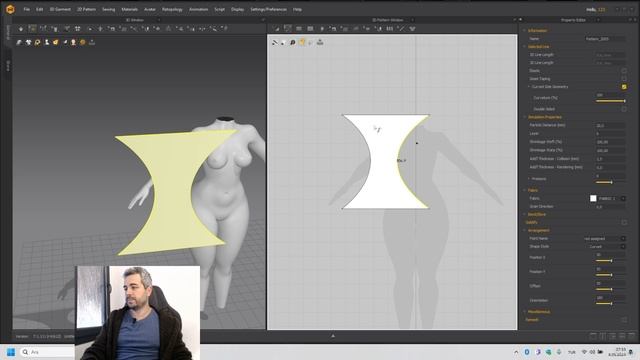
Task: Open the Retopology menu
Action: click(172, 9)
